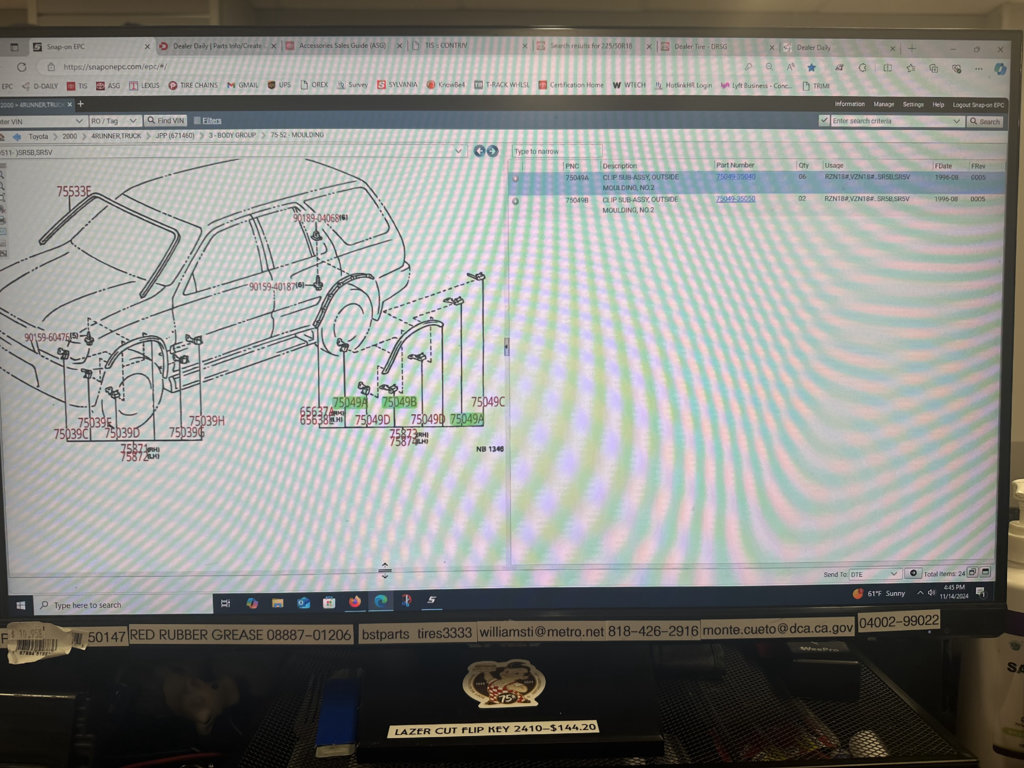Expand the Enter VIN dropdown
Screen dimensions: 1024x768
[x=79, y=121]
